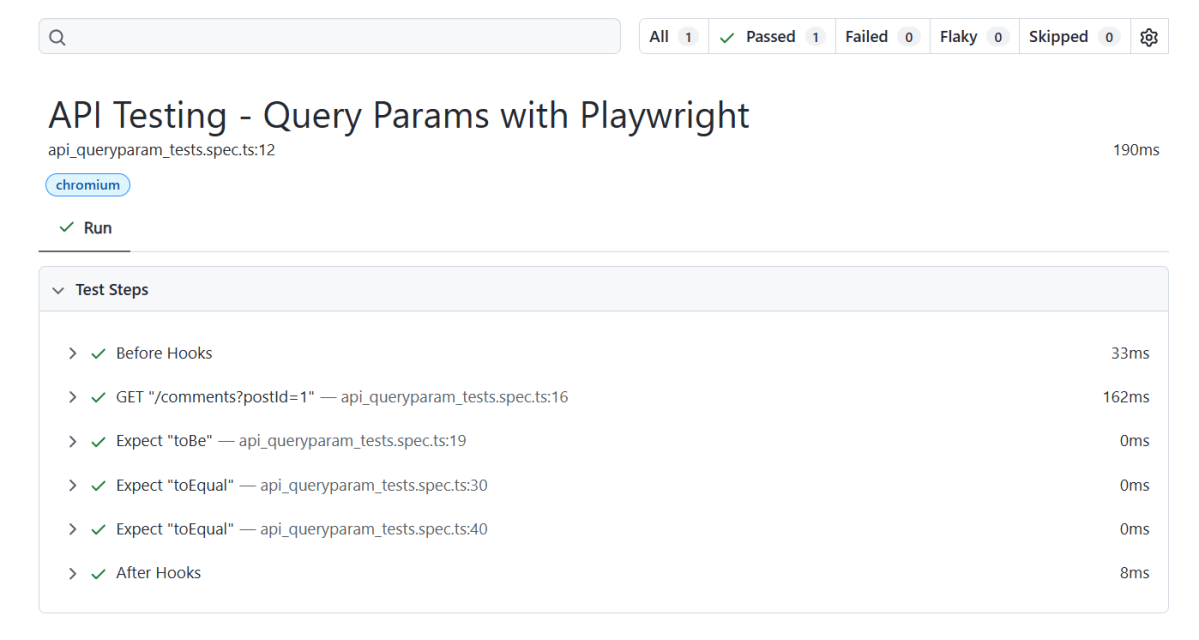Click green checkmark beside Before Hooks

click(98, 353)
